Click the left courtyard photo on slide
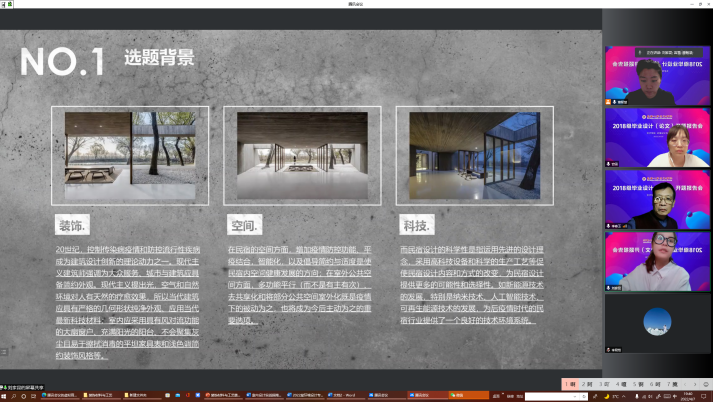 pyautogui.click(x=130, y=156)
